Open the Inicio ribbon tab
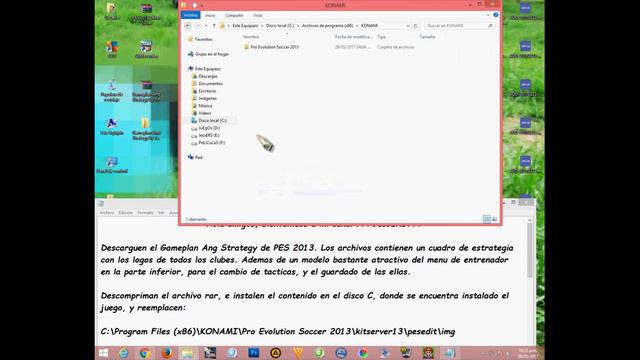The width and height of the screenshot is (640, 360). [x=210, y=16]
